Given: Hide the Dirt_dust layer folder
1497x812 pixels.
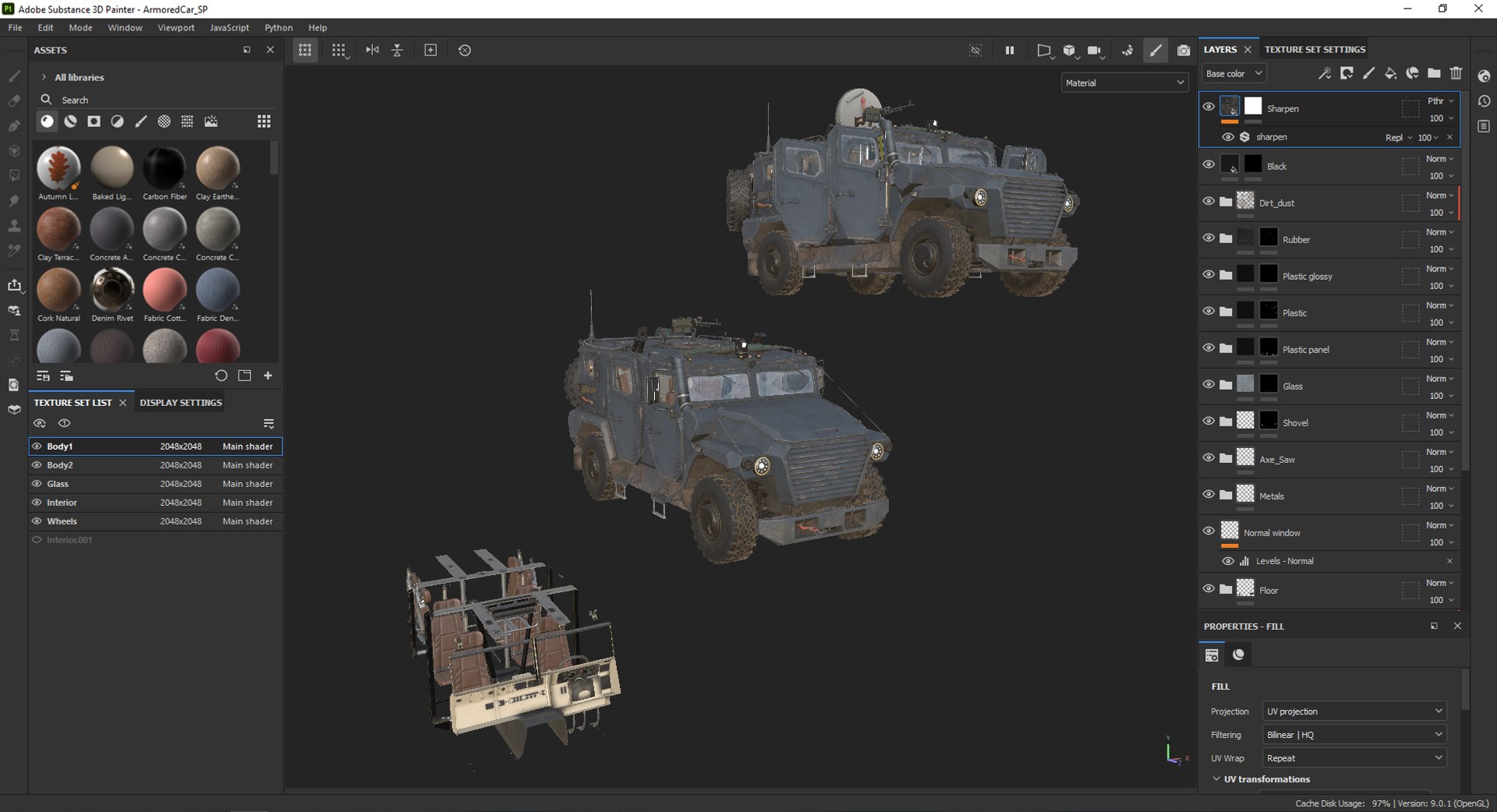Looking at the screenshot, I should (x=1209, y=201).
